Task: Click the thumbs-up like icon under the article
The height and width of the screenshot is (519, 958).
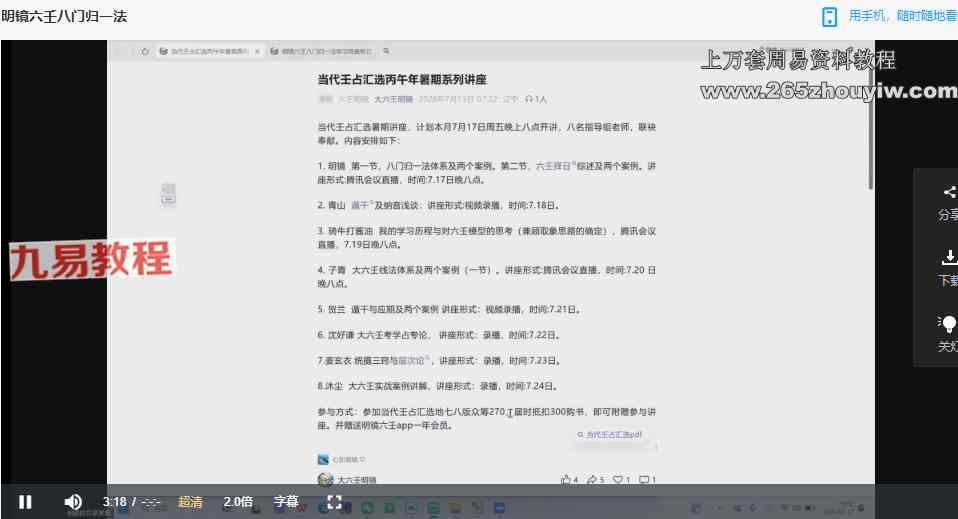Action: 566,480
